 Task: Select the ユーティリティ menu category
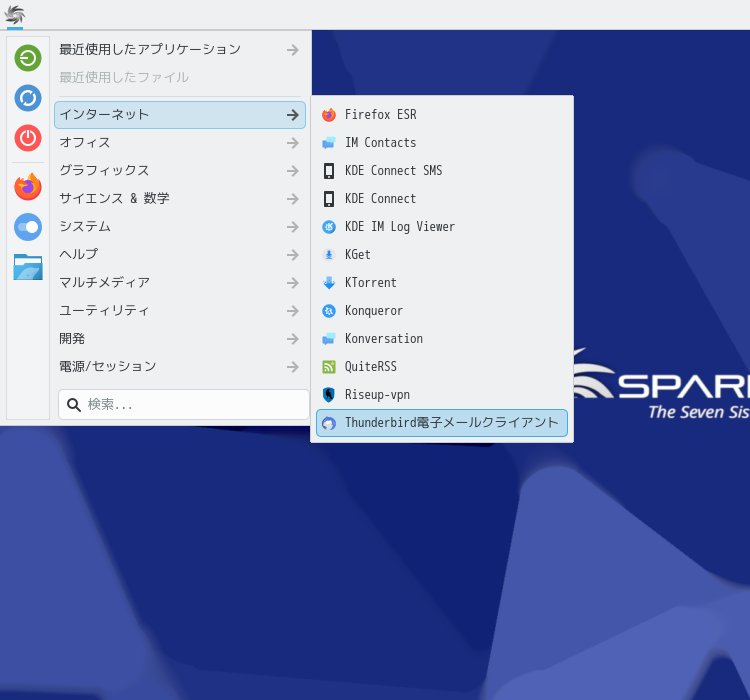(x=180, y=311)
